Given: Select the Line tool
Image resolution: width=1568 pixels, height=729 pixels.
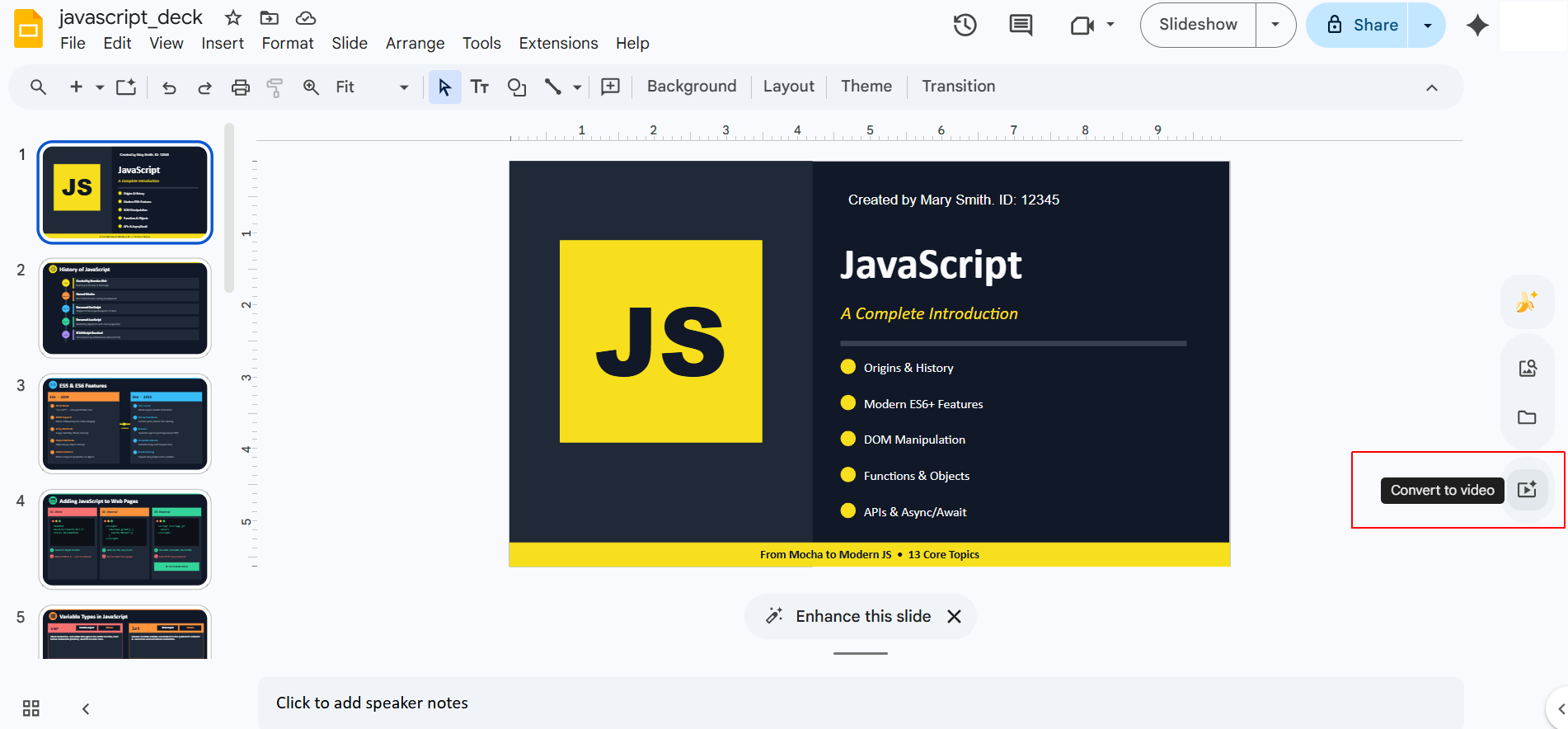Looking at the screenshot, I should point(552,87).
